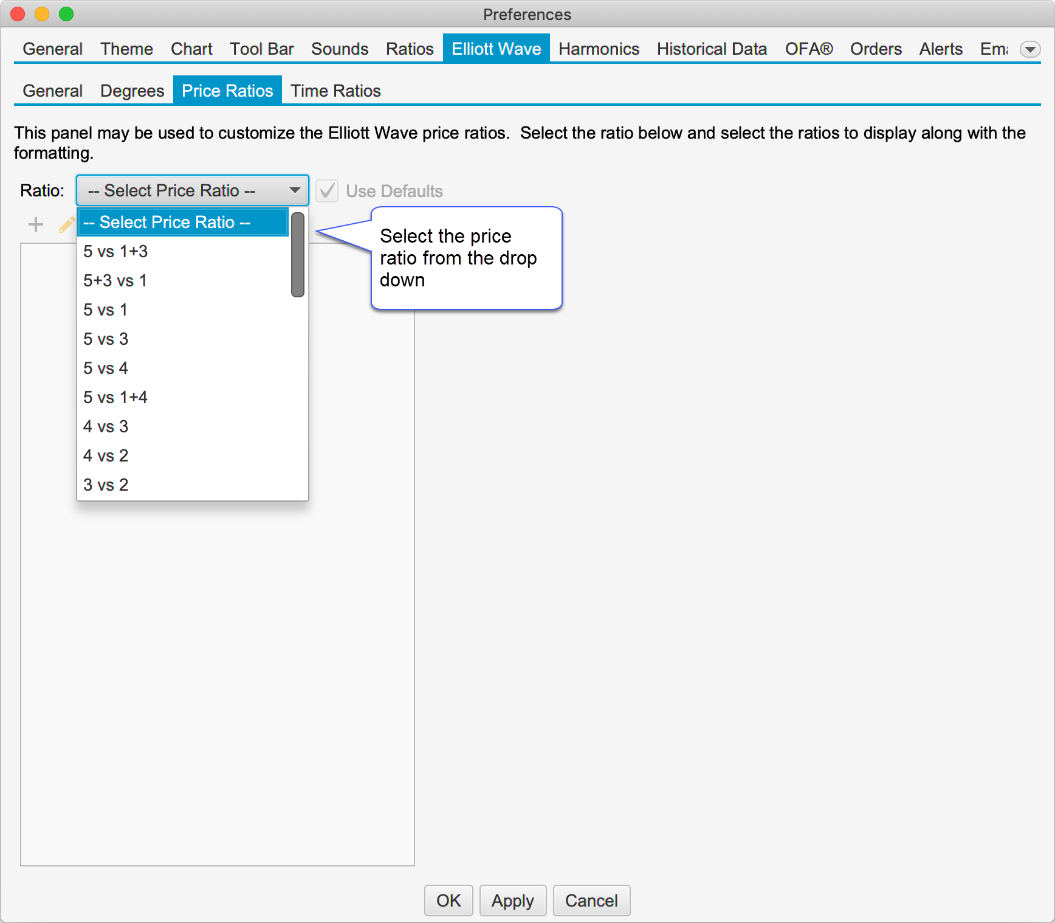Cancel the Preferences dialog
This screenshot has width=1055, height=923.
(591, 901)
